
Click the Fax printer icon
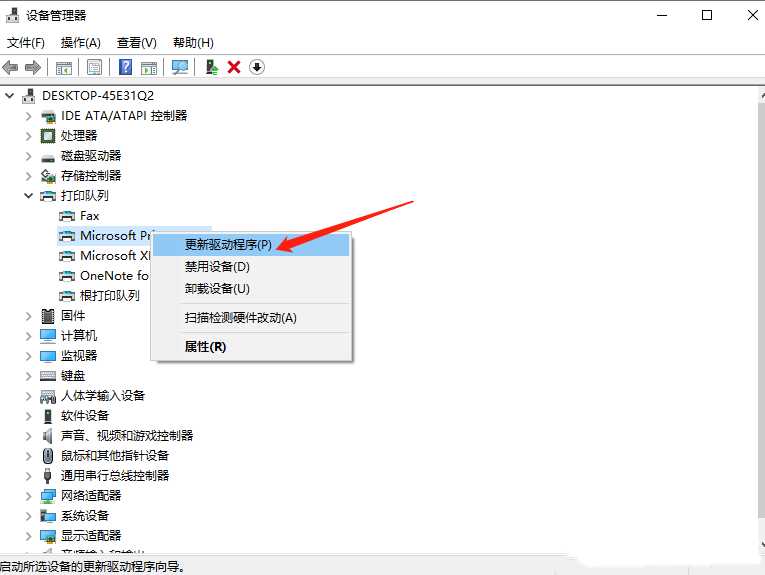pyautogui.click(x=67, y=216)
